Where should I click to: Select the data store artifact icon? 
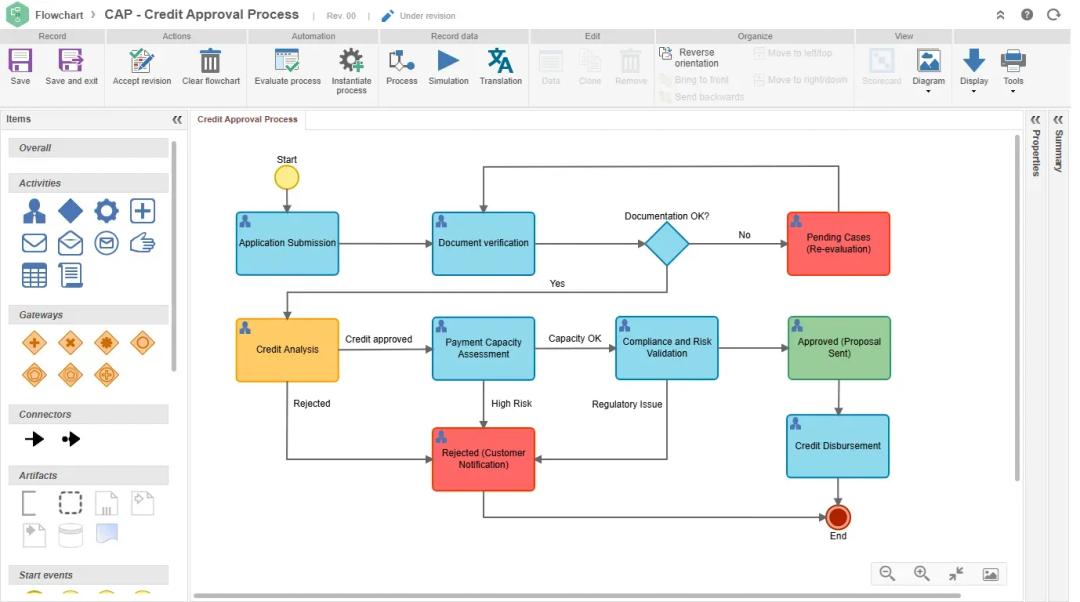pos(70,535)
